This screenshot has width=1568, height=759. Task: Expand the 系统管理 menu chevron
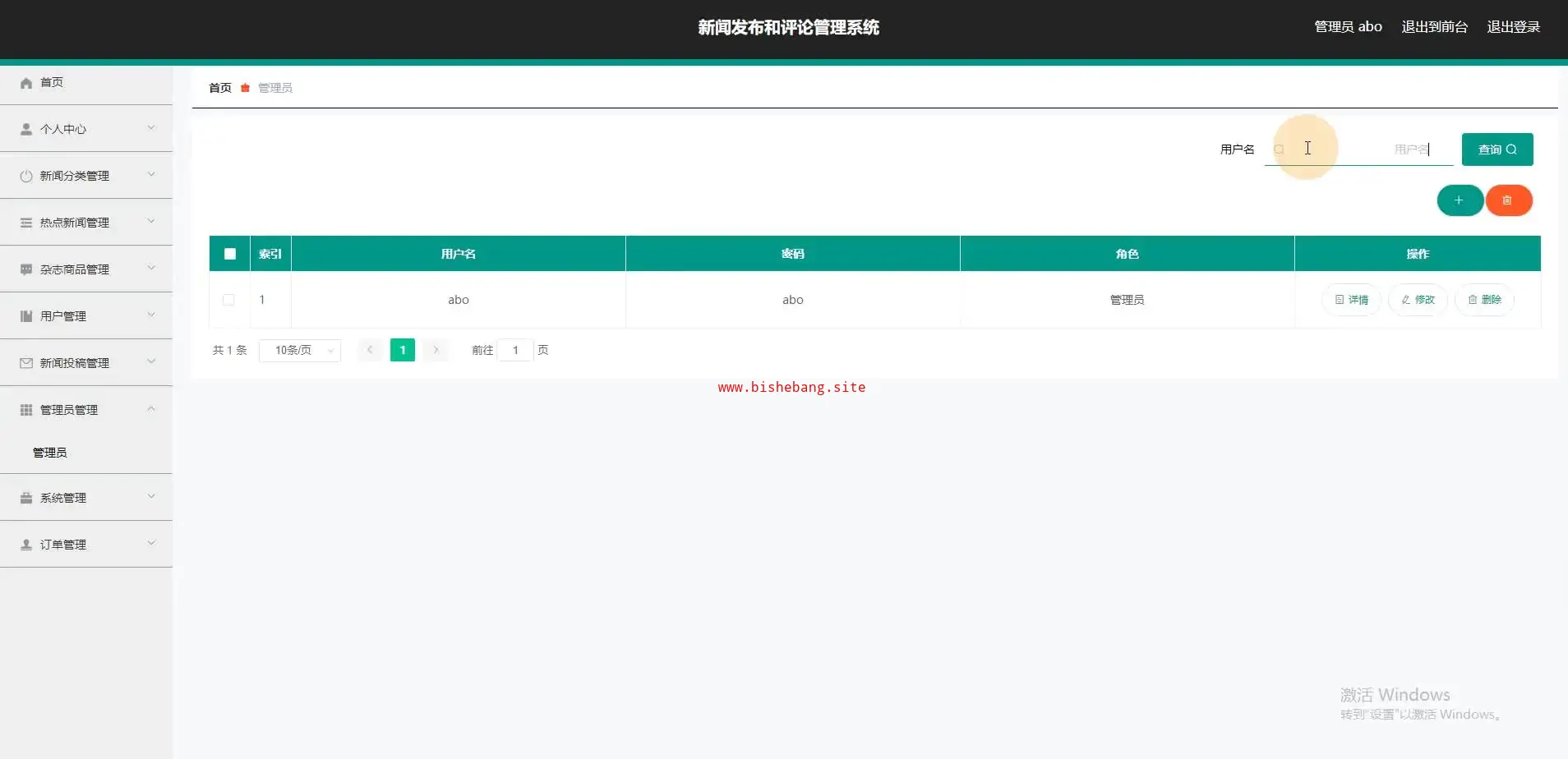point(151,497)
